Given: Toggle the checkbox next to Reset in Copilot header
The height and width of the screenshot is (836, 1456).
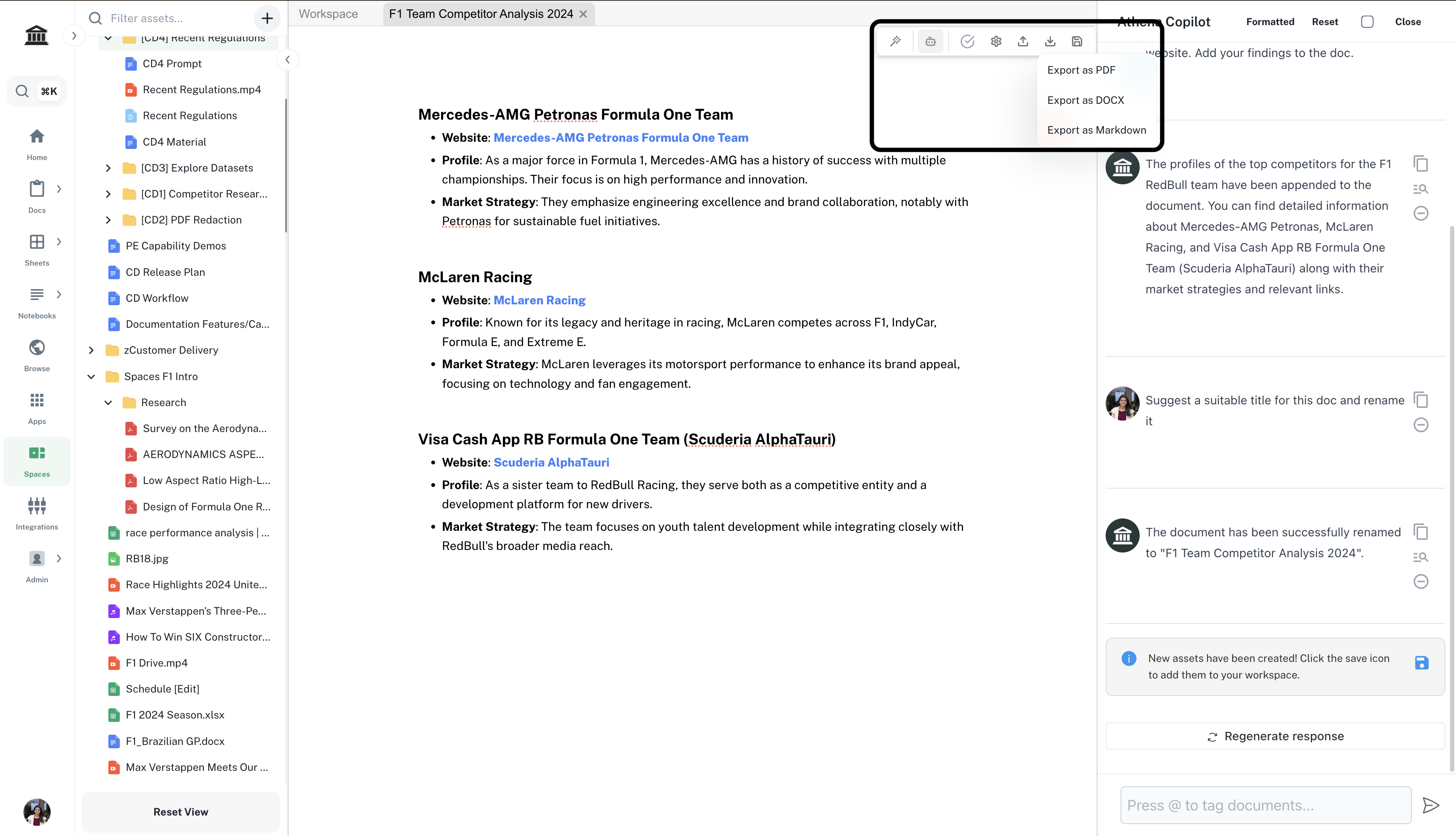Looking at the screenshot, I should [x=1367, y=22].
